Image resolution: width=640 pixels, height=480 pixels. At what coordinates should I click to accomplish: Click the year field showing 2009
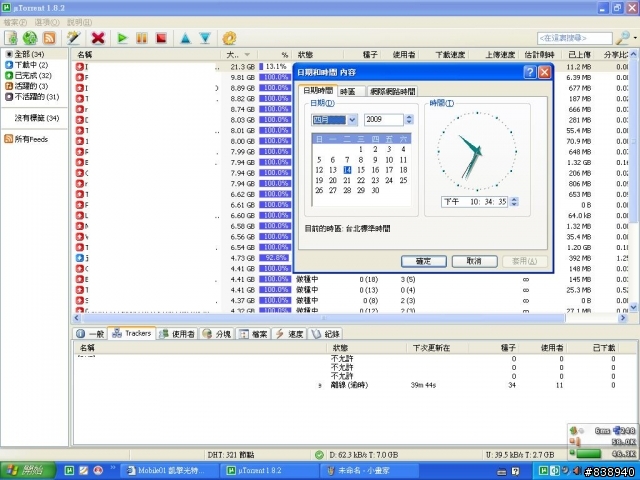pyautogui.click(x=384, y=120)
